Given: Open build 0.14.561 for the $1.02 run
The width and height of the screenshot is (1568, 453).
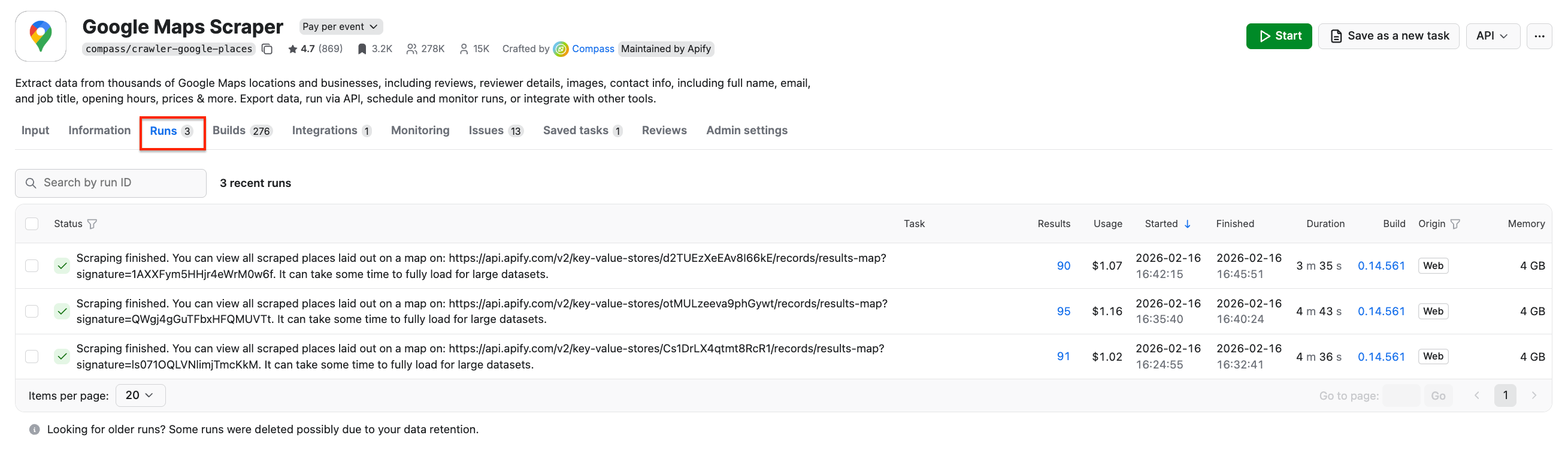Looking at the screenshot, I should [1381, 357].
